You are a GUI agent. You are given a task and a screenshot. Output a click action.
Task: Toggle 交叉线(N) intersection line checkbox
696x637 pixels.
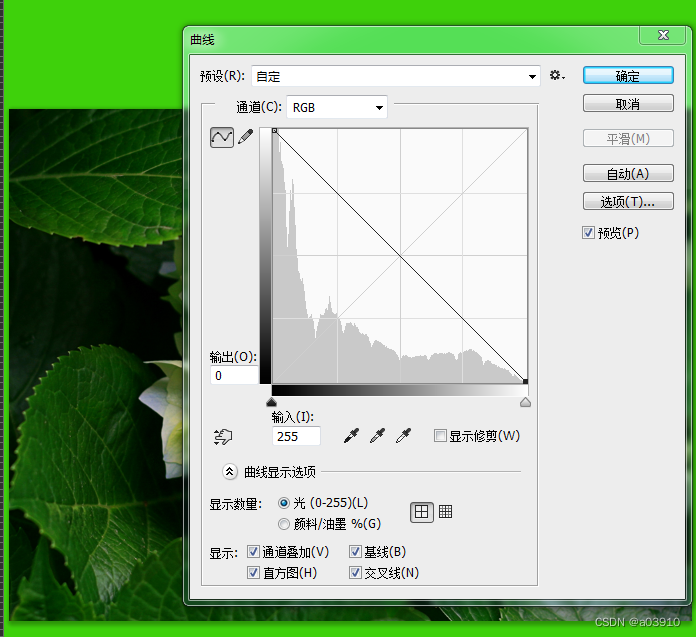pyautogui.click(x=355, y=573)
